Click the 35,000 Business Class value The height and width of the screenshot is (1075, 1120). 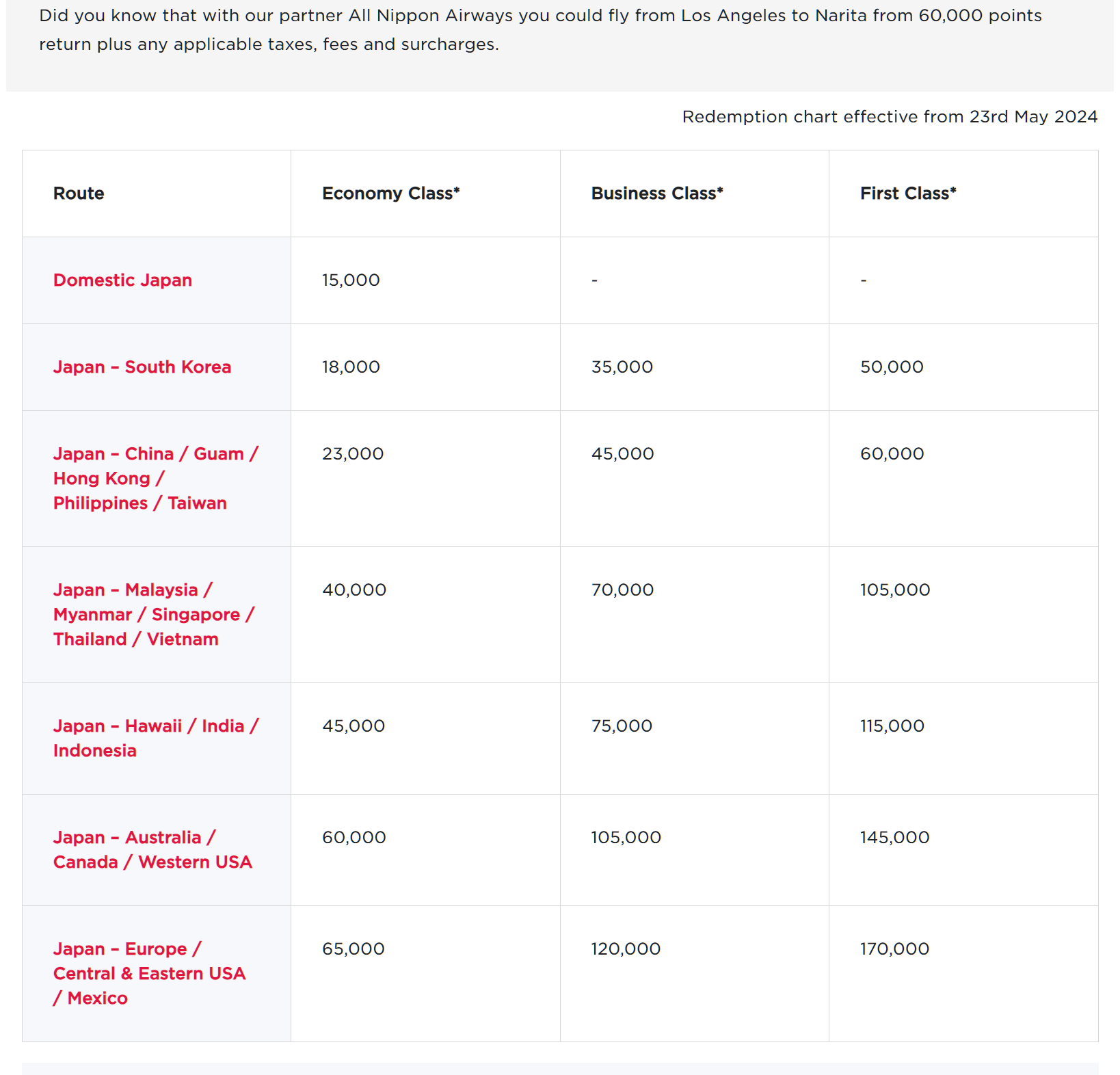(x=622, y=367)
